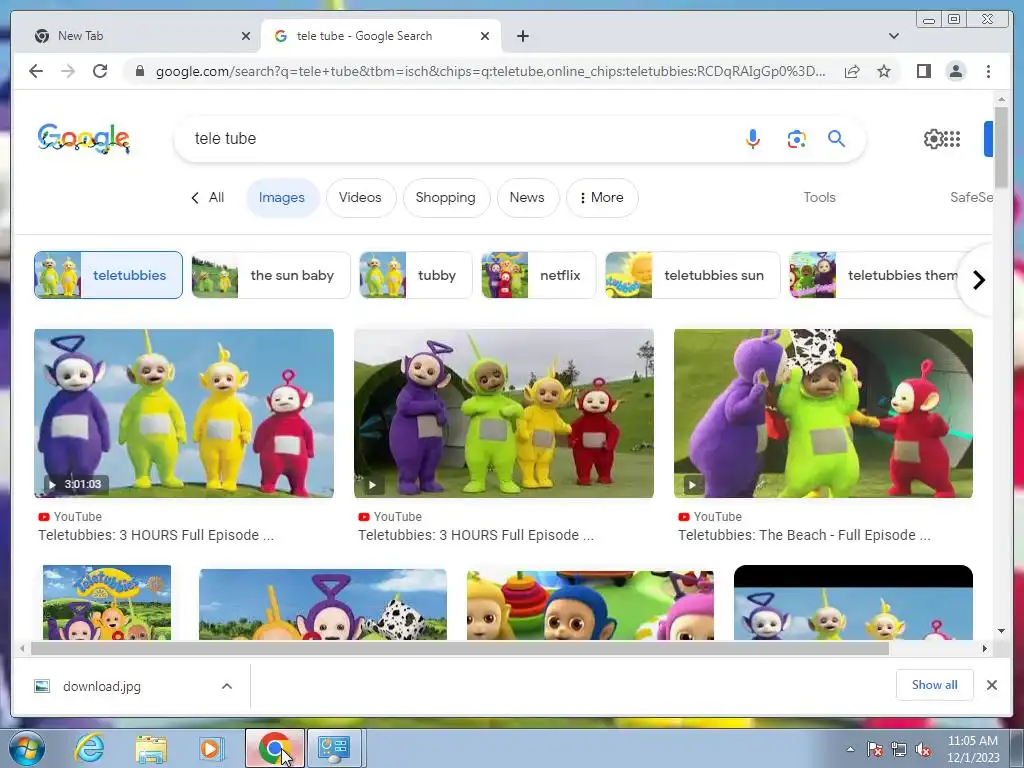Click the Google holiday logo

84,138
